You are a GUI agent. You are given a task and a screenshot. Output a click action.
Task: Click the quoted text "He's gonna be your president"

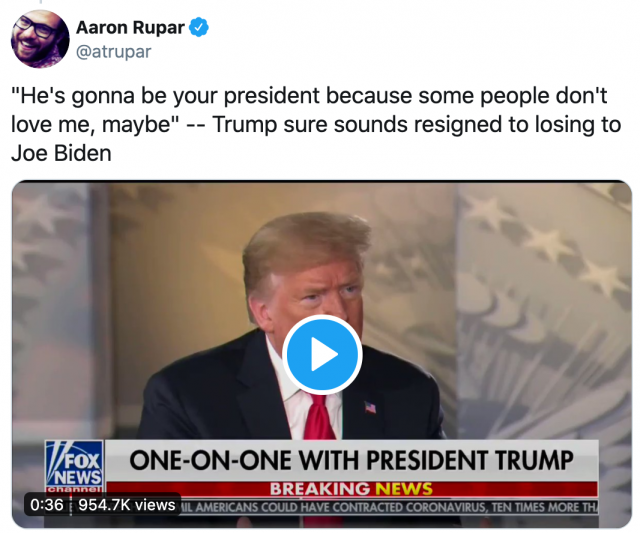[166, 96]
